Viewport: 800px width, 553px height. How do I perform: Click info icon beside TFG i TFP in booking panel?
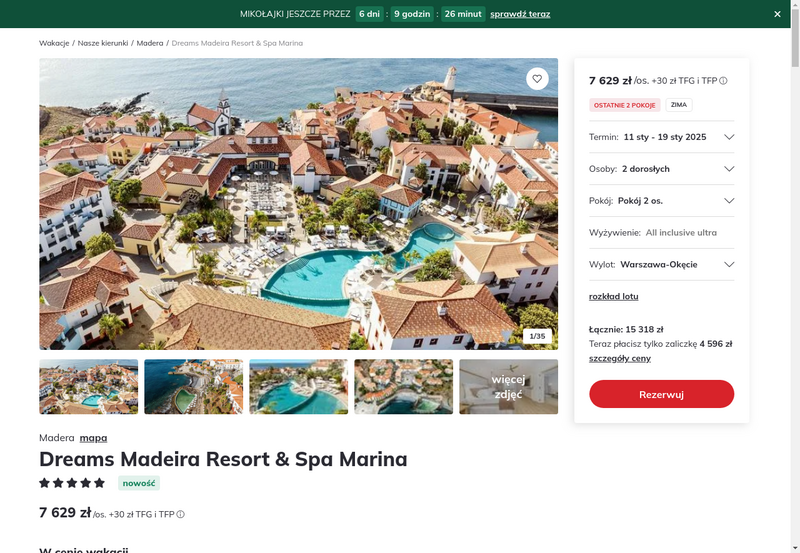pos(723,81)
